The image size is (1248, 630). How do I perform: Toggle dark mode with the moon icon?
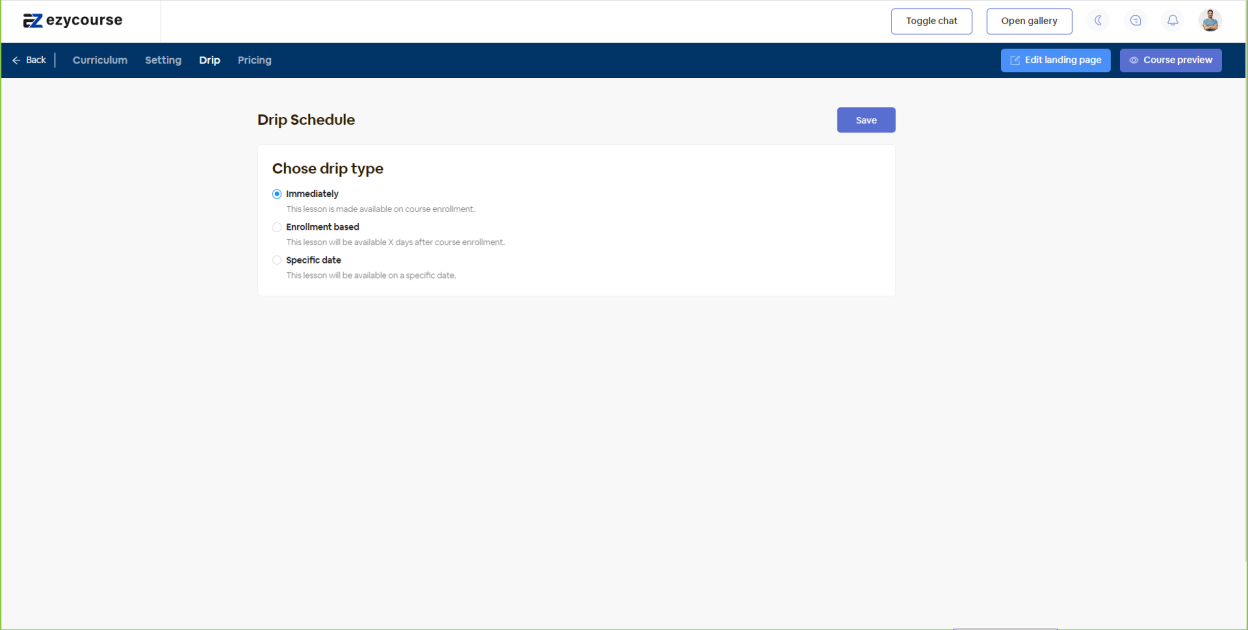(1098, 21)
